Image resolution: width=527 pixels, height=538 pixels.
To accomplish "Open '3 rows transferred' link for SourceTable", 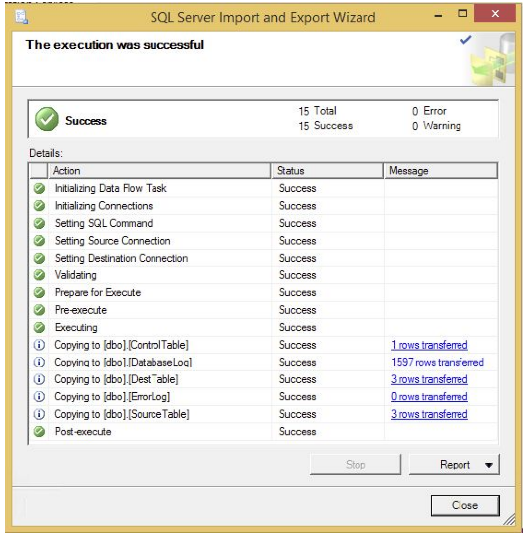I will tap(429, 414).
